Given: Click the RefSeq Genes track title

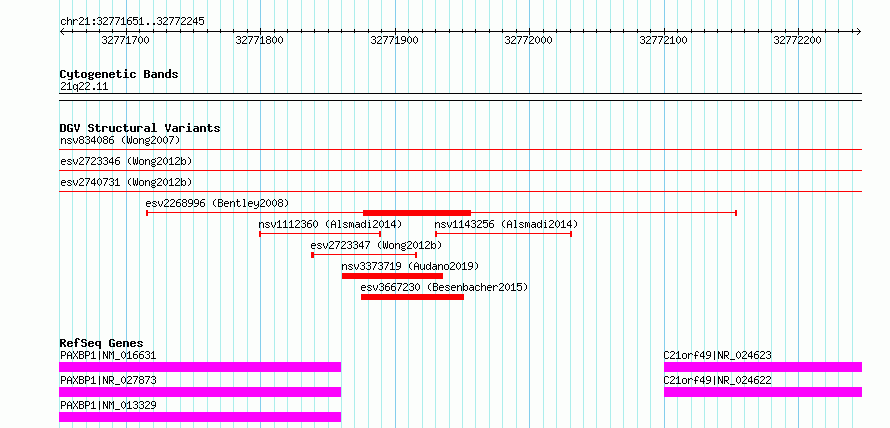Looking at the screenshot, I should coord(102,343).
